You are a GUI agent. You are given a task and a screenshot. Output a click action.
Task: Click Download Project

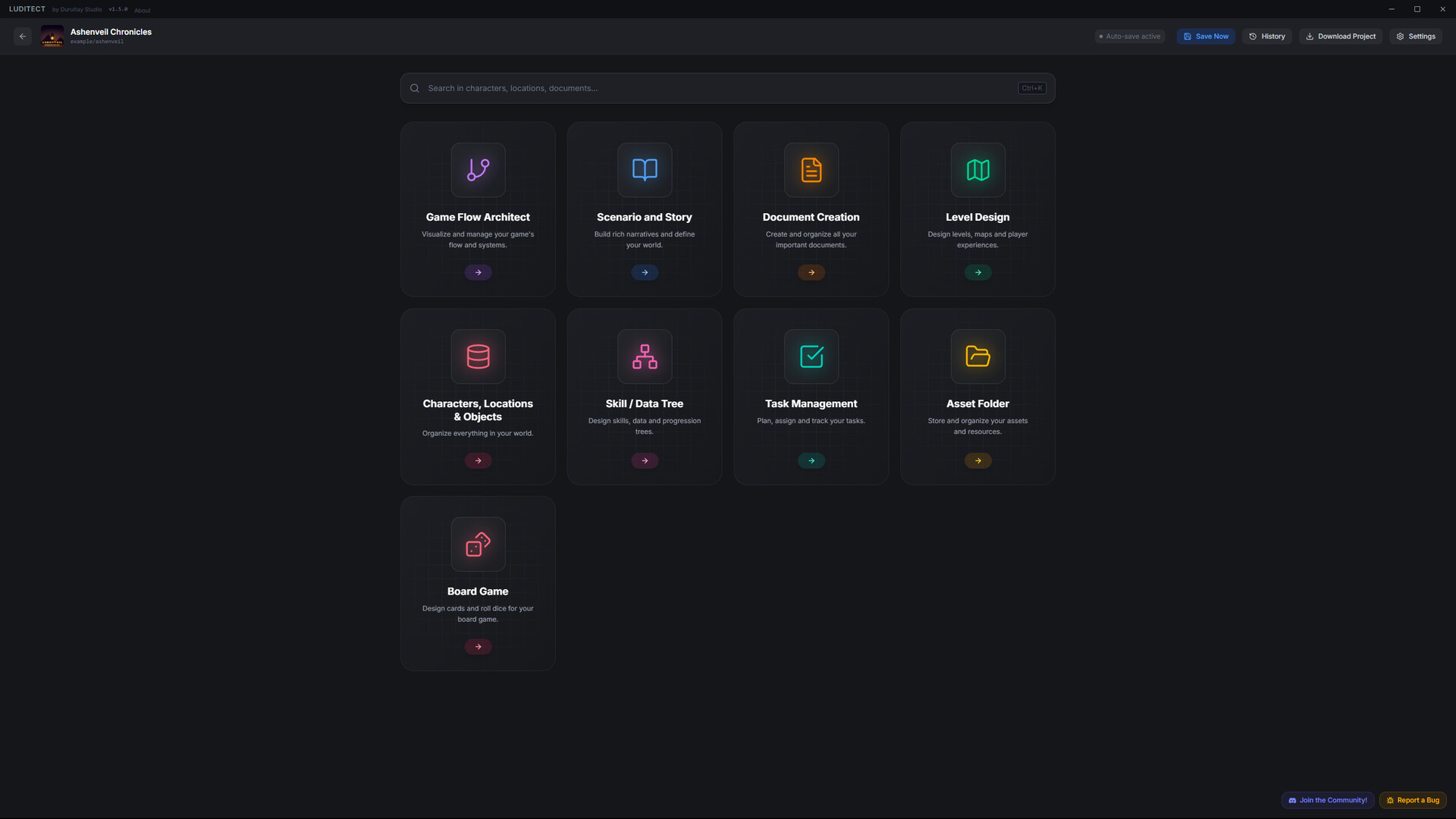pos(1341,36)
